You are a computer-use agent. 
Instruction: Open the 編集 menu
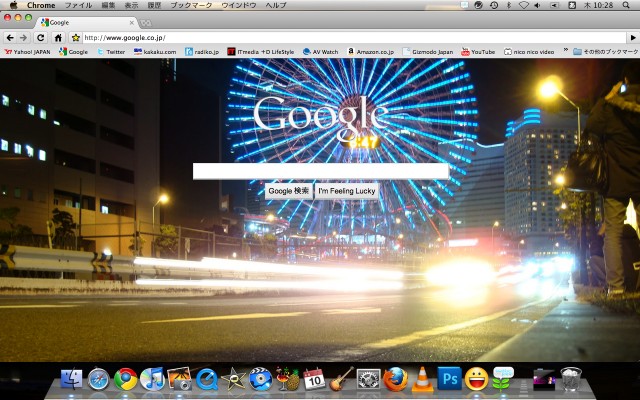[108, 5]
